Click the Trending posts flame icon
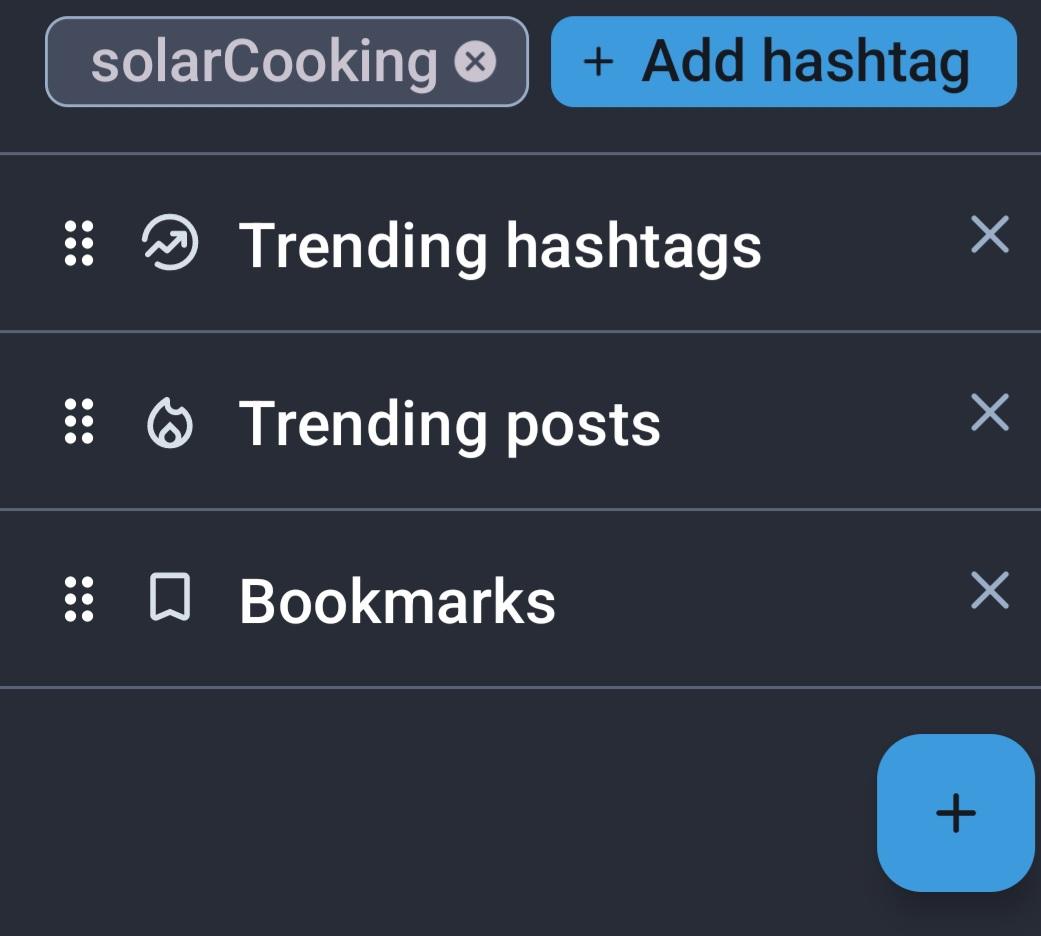The height and width of the screenshot is (936, 1041). tap(170, 423)
